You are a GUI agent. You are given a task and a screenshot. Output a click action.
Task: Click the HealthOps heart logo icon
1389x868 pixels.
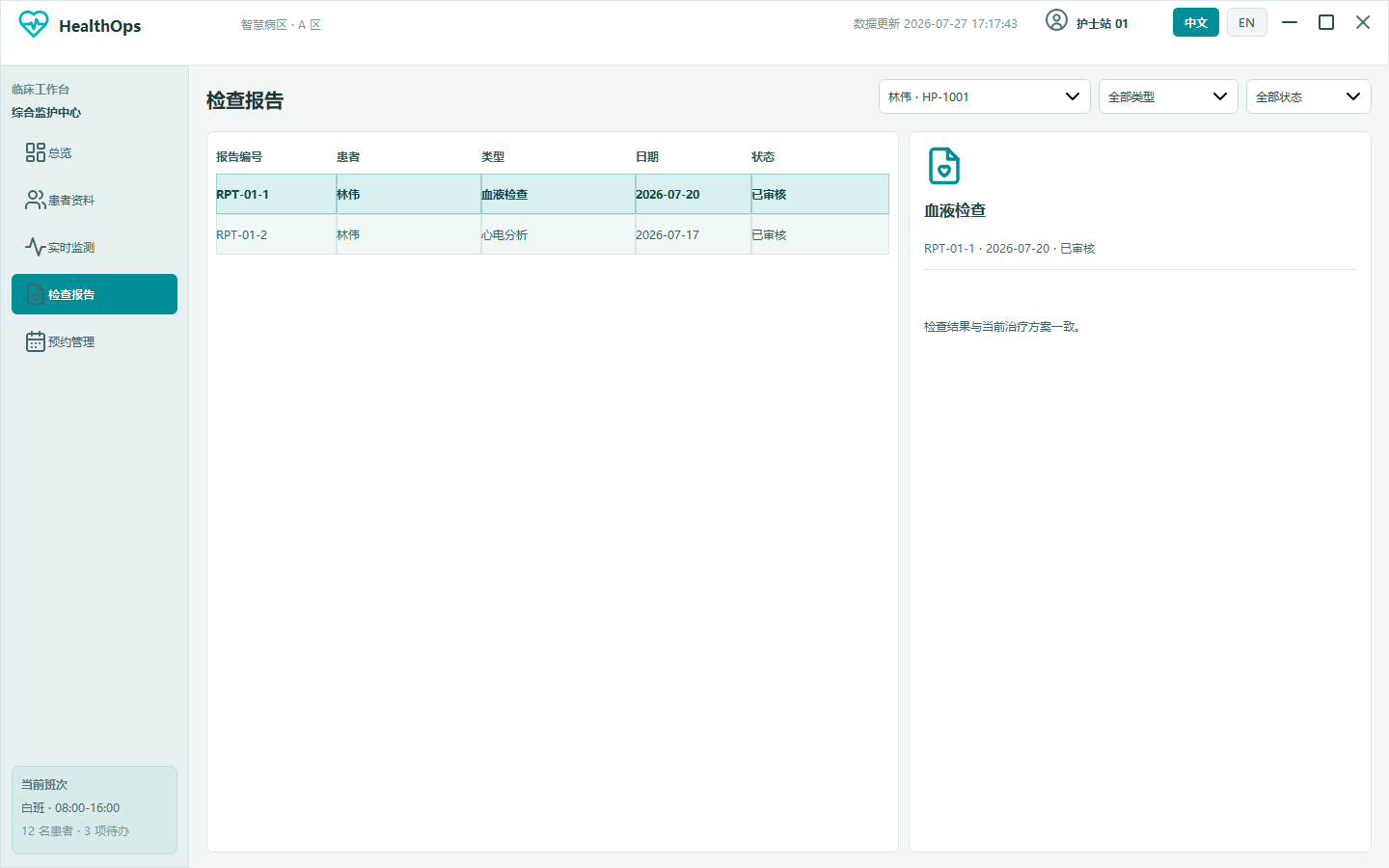[34, 24]
